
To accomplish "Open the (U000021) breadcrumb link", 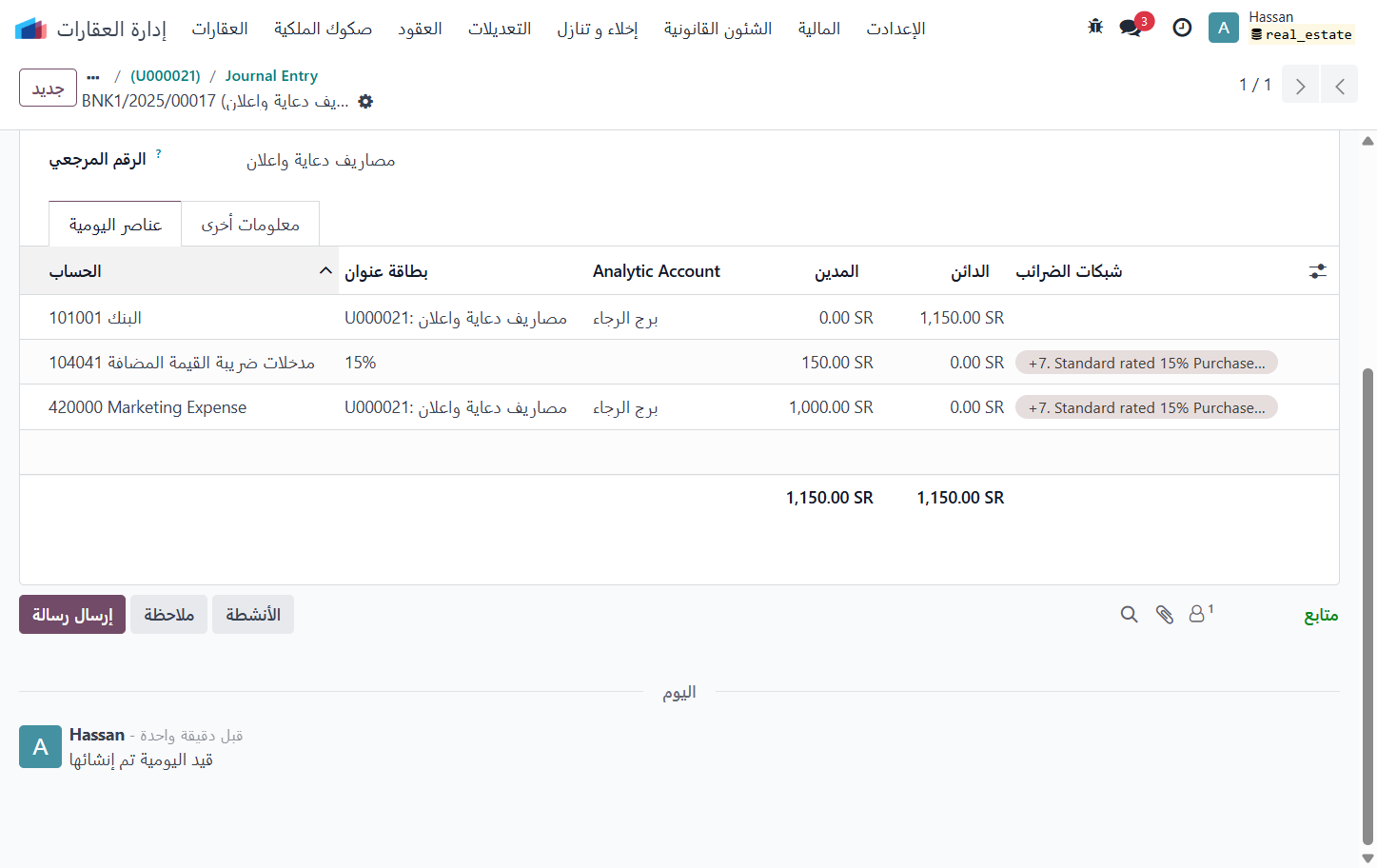I will coord(166,76).
